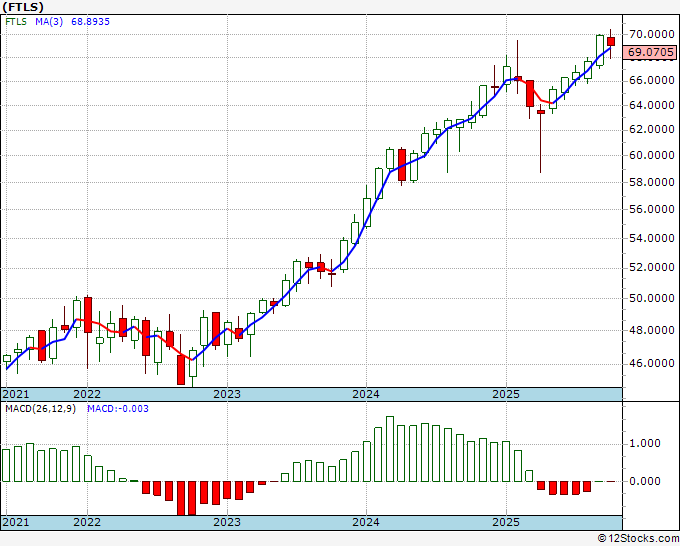
Task: Click the 58.0000 price axis label
Action: [651, 182]
